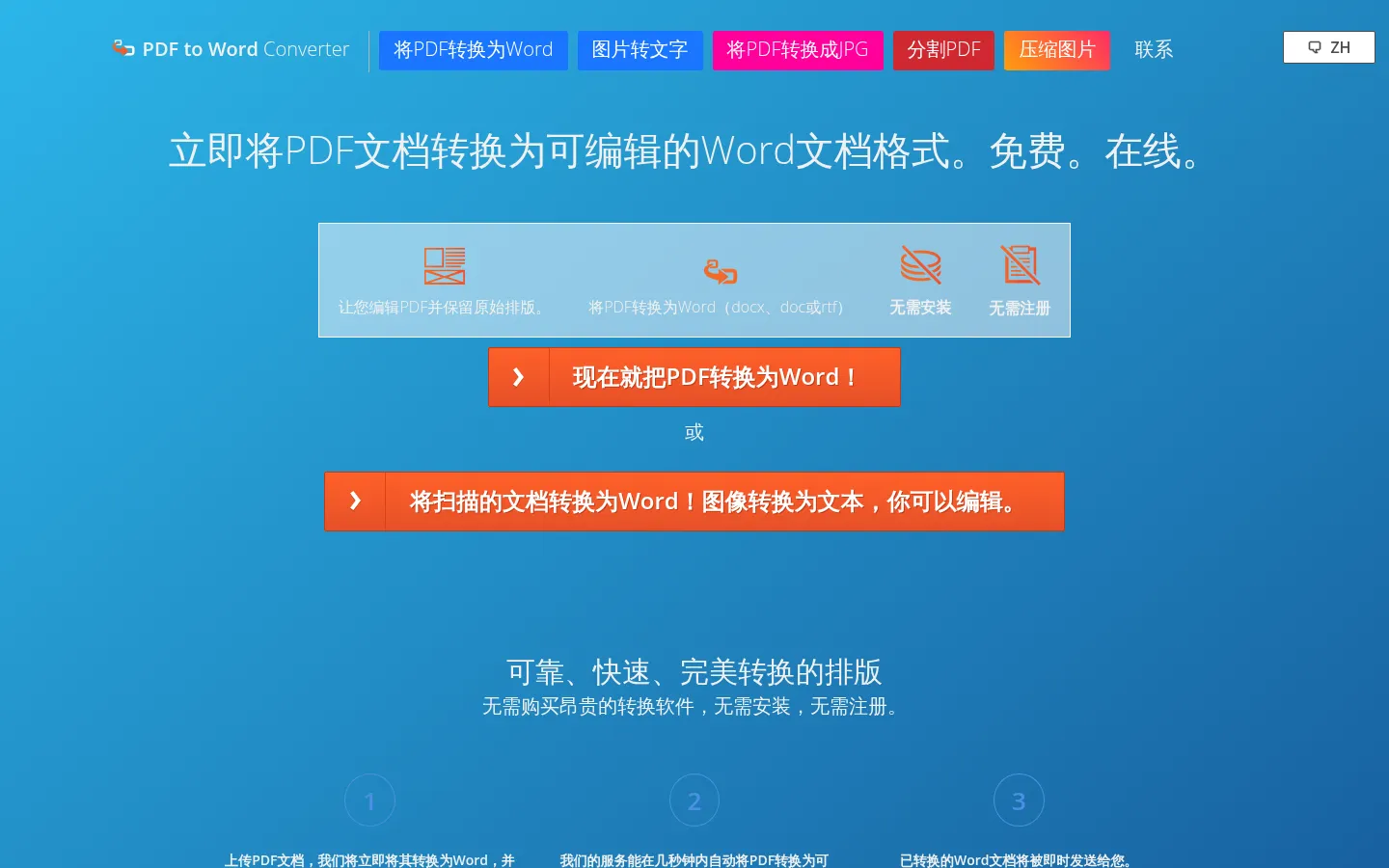Image resolution: width=1389 pixels, height=868 pixels.
Task: Open the 压缩图片 tab
Action: pyautogui.click(x=1057, y=50)
